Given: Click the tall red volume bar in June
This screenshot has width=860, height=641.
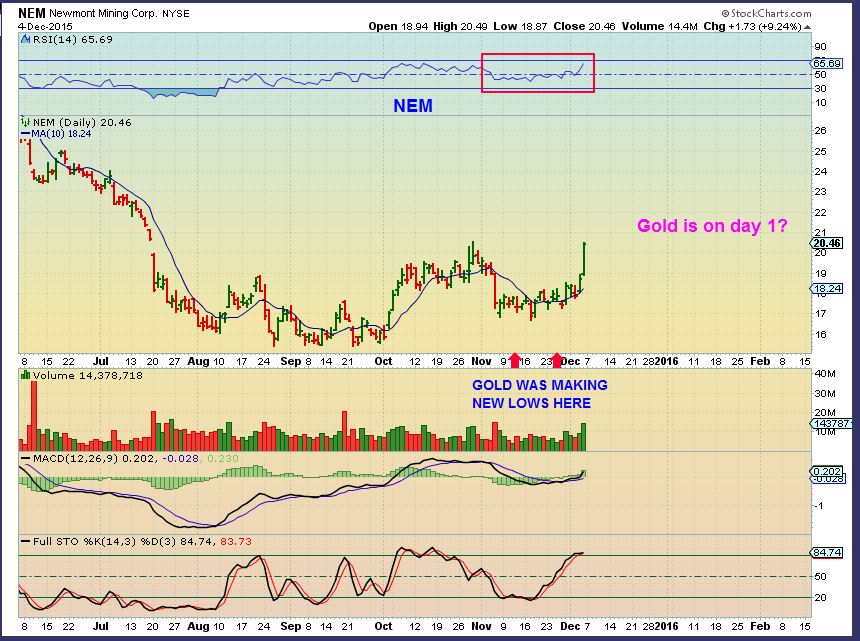Looking at the screenshot, I should [x=33, y=416].
